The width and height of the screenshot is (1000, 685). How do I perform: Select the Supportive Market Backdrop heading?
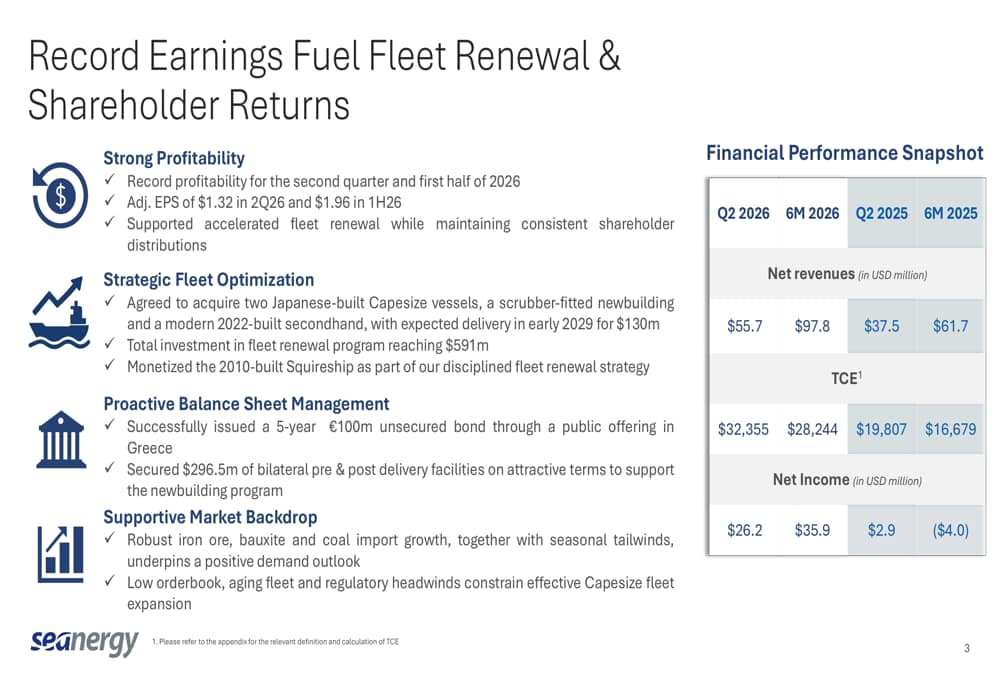click(210, 517)
